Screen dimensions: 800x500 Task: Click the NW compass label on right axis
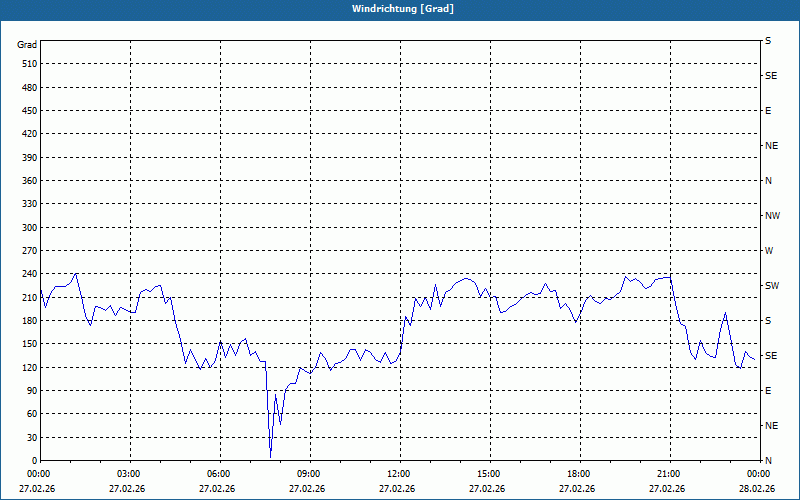pos(772,216)
